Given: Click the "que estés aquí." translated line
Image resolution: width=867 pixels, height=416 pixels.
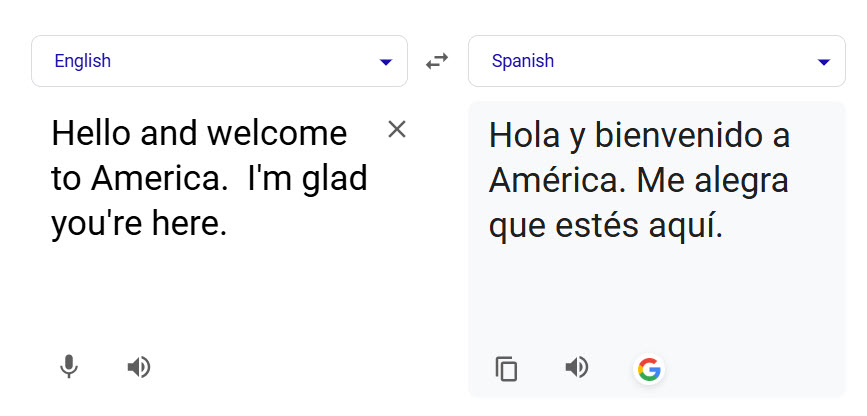Looking at the screenshot, I should [605, 226].
